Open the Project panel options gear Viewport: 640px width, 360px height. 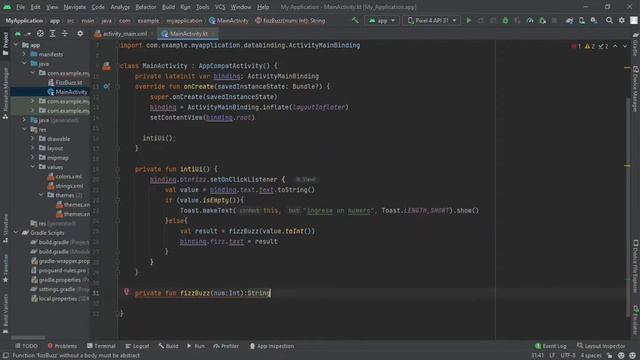[x=80, y=33]
